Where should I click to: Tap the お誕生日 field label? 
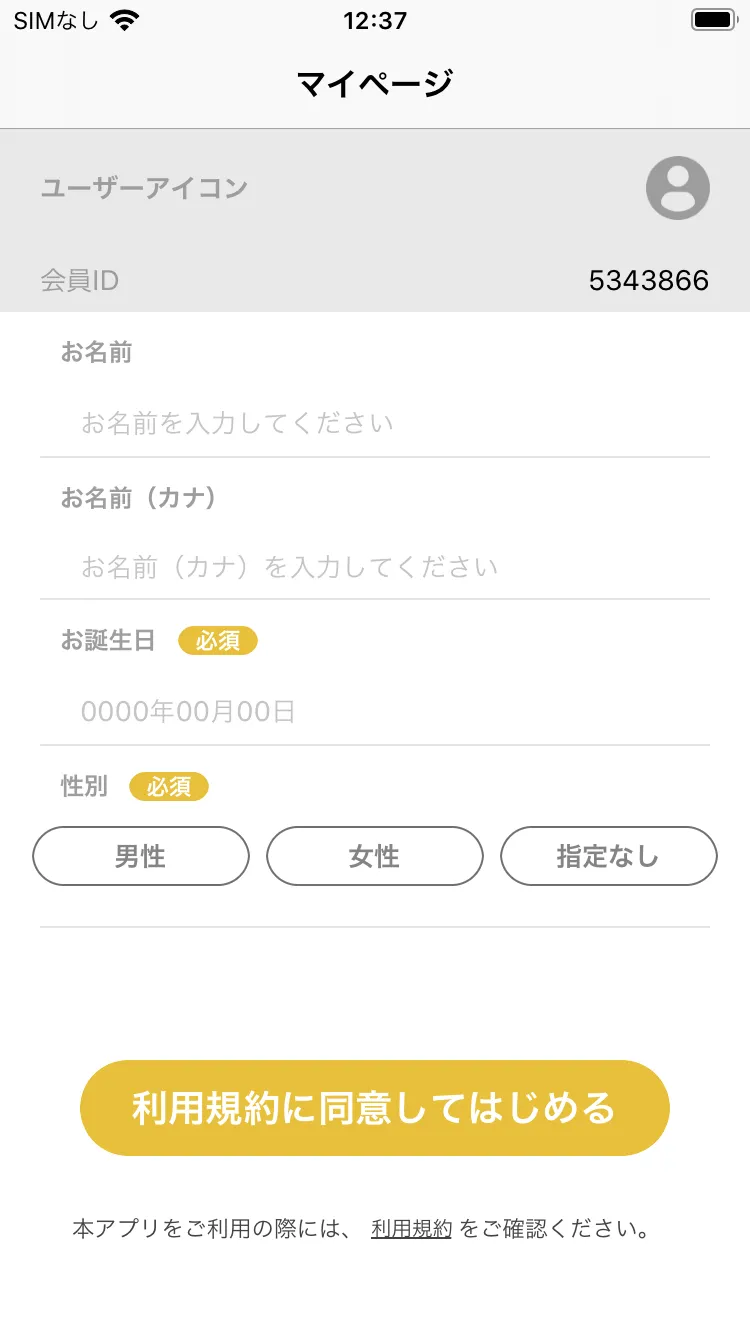pyautogui.click(x=108, y=641)
